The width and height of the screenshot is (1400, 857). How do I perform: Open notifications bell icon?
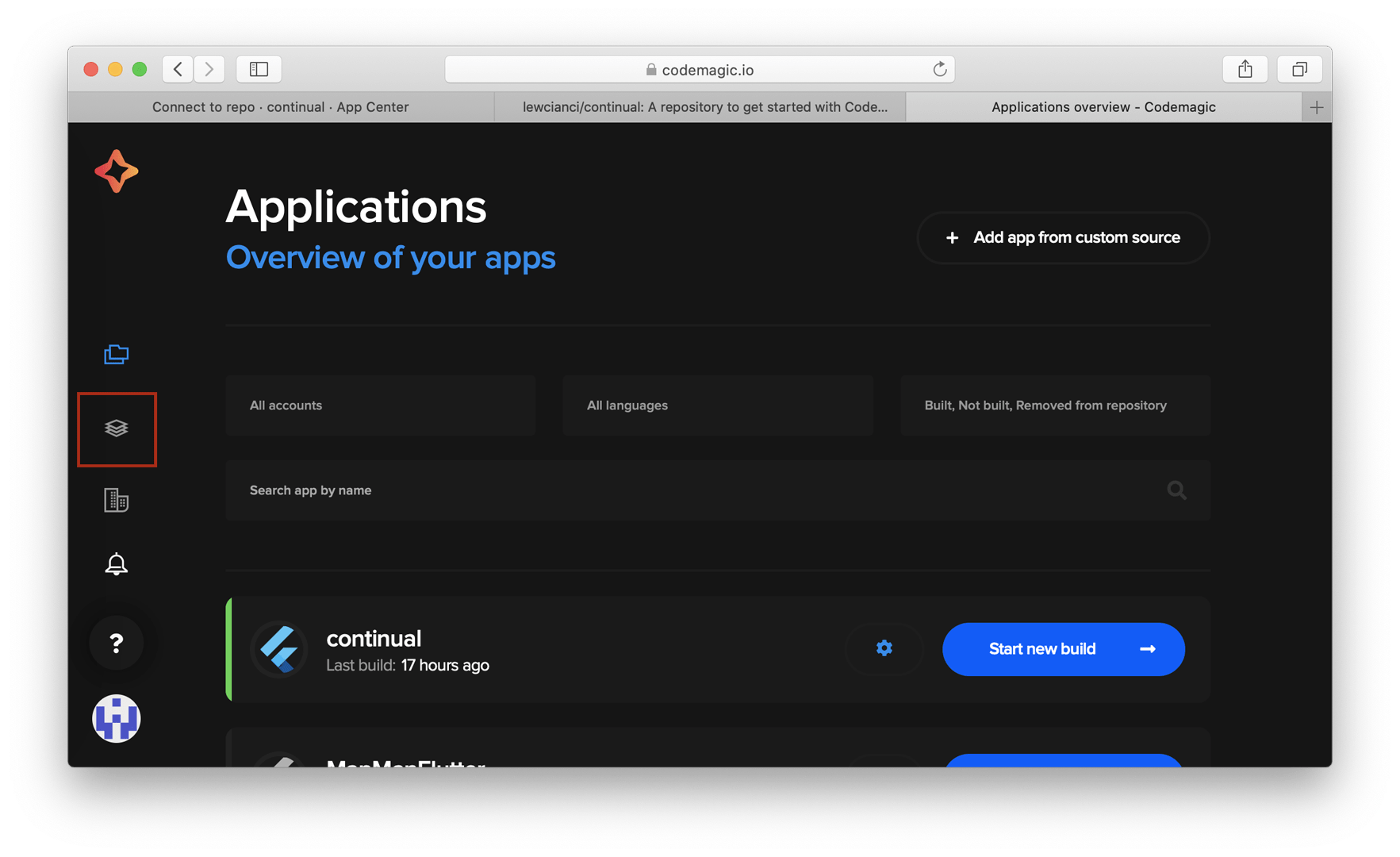point(117,563)
